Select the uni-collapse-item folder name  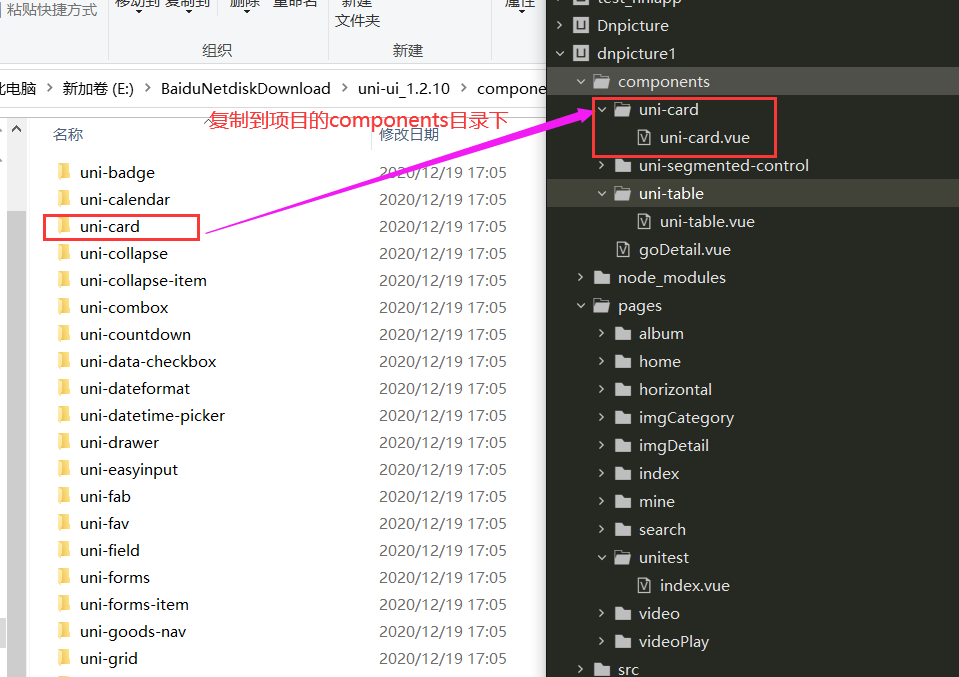pyautogui.click(x=143, y=280)
